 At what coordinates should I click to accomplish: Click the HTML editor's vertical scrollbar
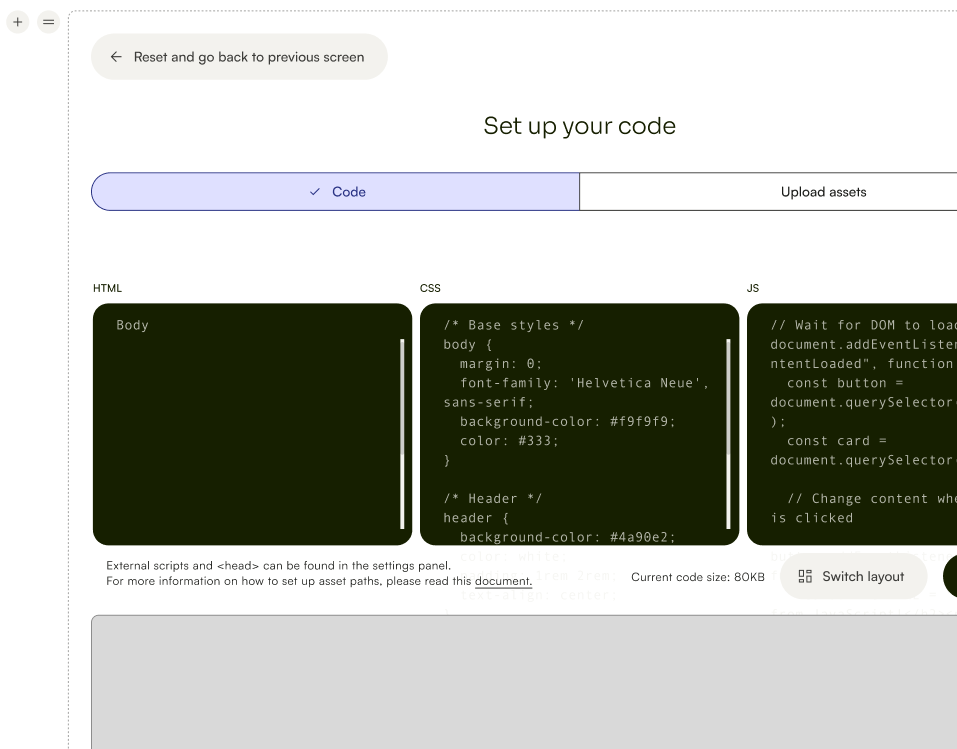pos(402,433)
